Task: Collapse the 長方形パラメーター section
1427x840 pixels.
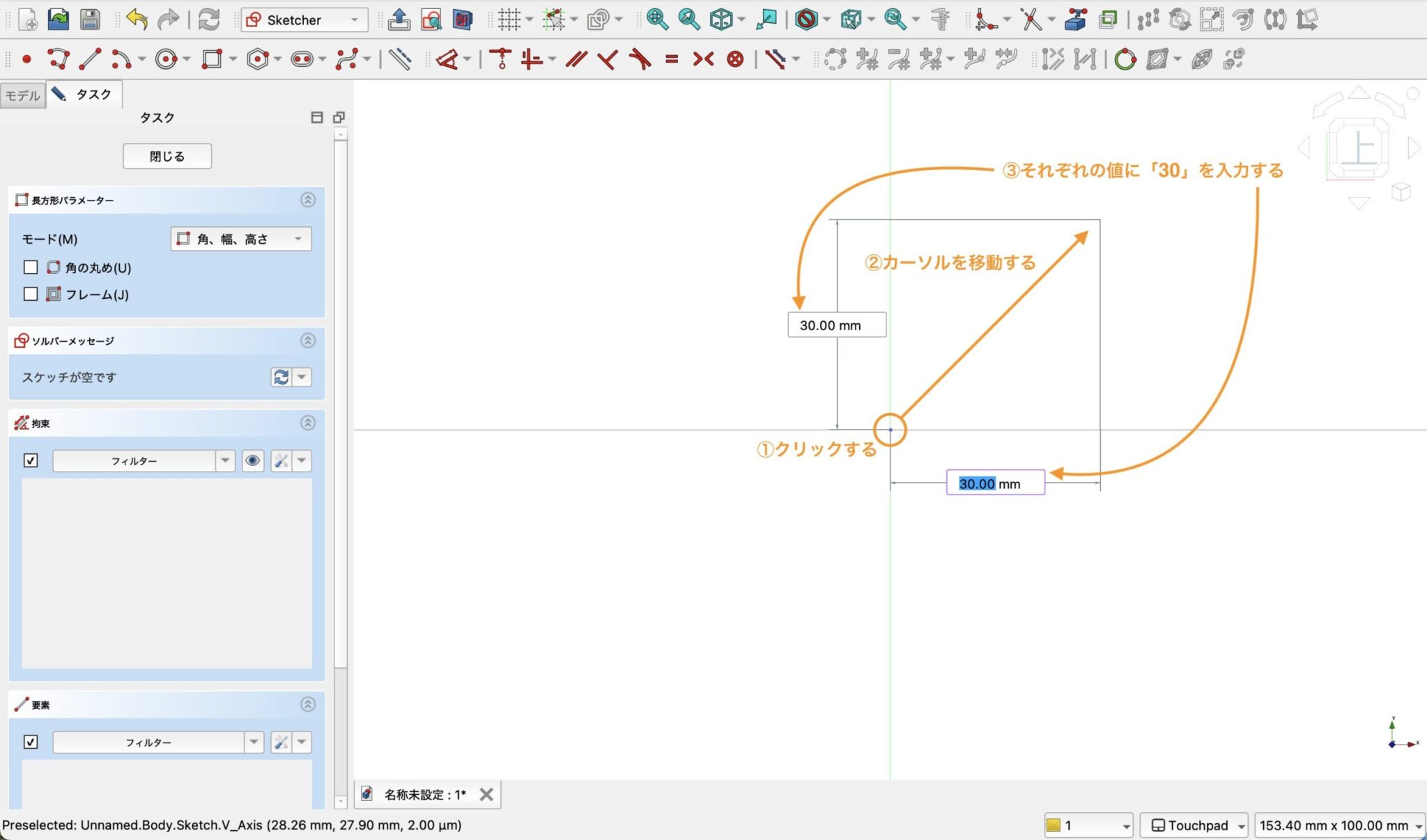Action: 308,200
